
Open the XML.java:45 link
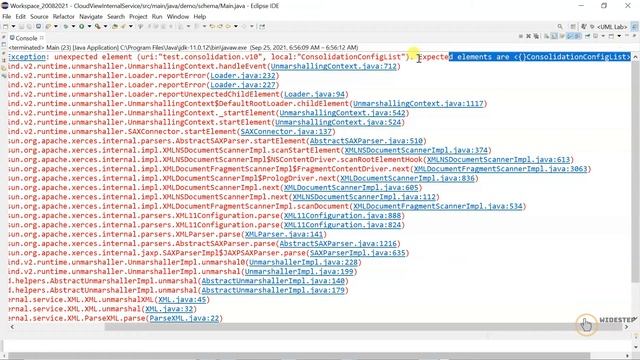[182, 299]
